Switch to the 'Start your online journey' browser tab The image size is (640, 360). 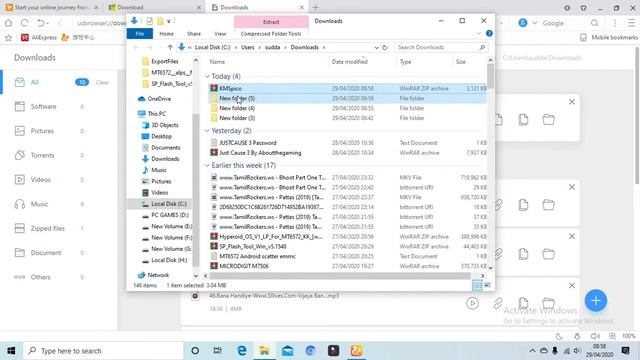tap(51, 7)
